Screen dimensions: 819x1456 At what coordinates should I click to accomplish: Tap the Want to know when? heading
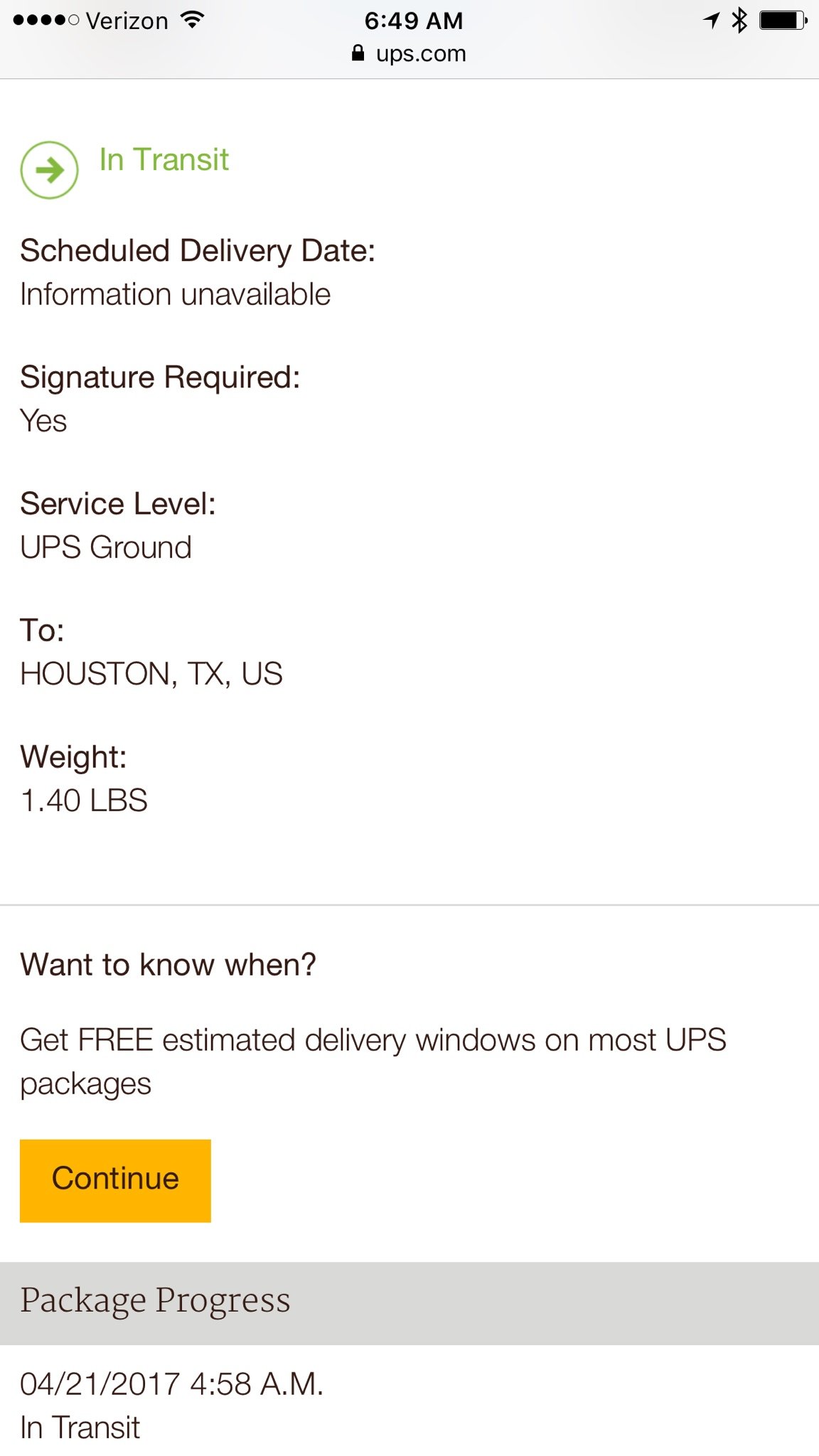tap(168, 965)
